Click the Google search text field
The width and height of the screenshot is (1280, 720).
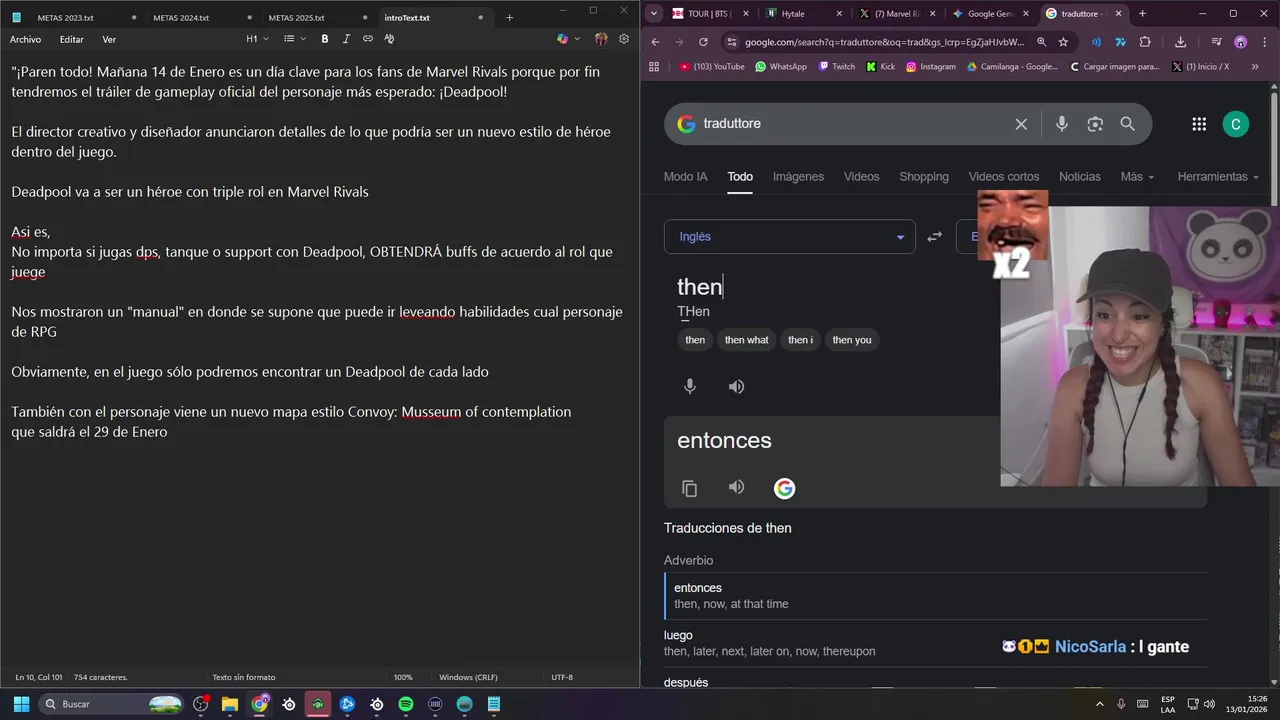pyautogui.click(x=850, y=124)
